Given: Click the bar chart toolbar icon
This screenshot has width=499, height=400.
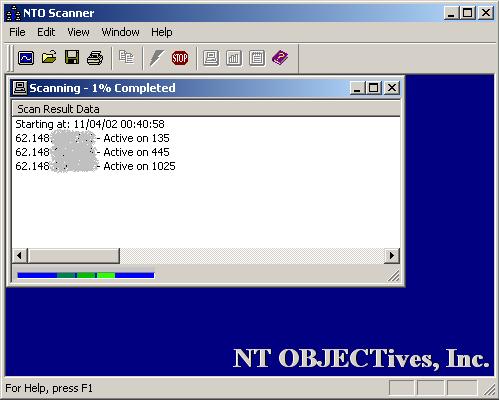Looking at the screenshot, I should (x=234, y=58).
